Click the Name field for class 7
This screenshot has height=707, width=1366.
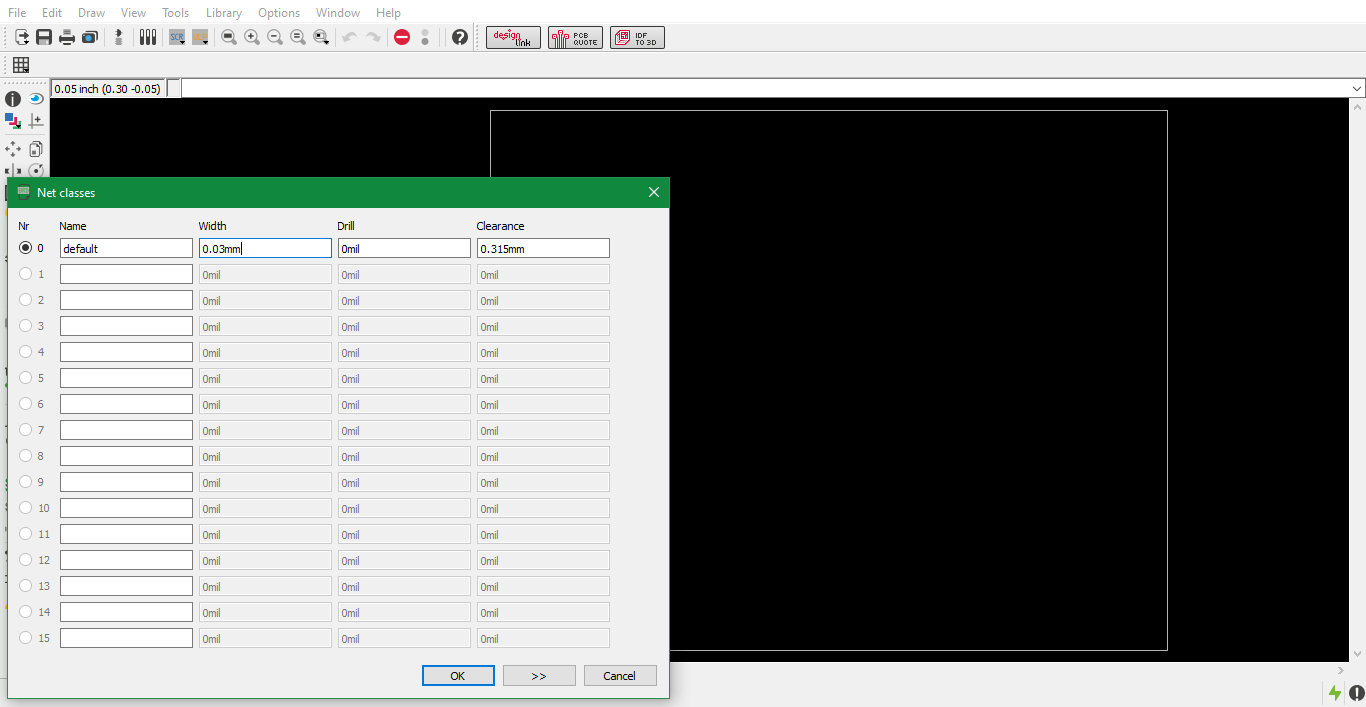click(126, 430)
